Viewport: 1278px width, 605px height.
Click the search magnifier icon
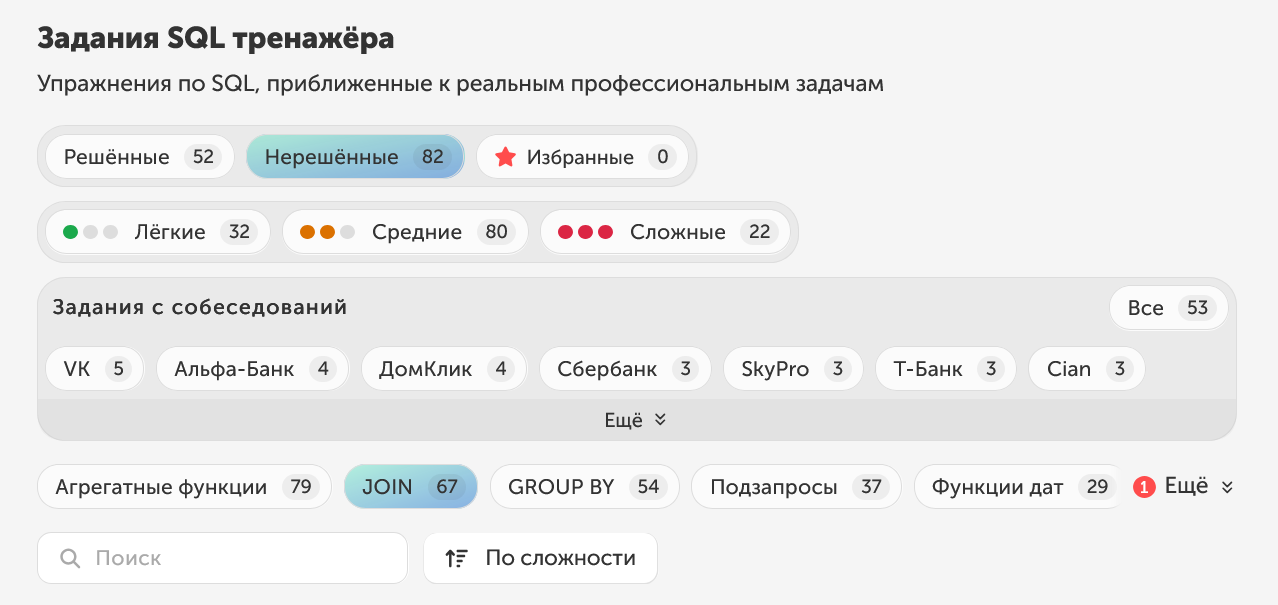[70, 558]
